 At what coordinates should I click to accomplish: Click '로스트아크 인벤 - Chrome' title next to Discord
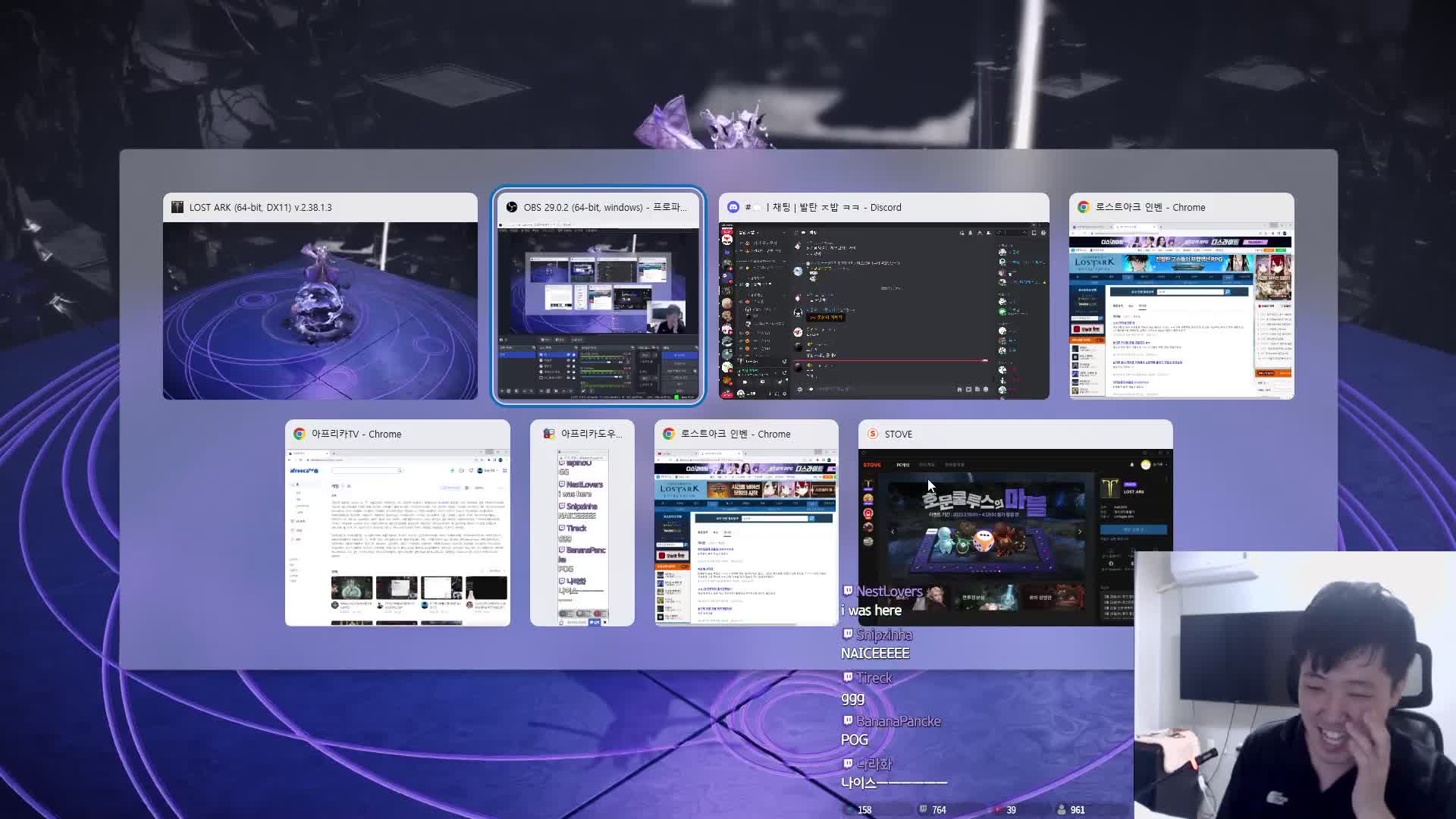click(x=1150, y=207)
